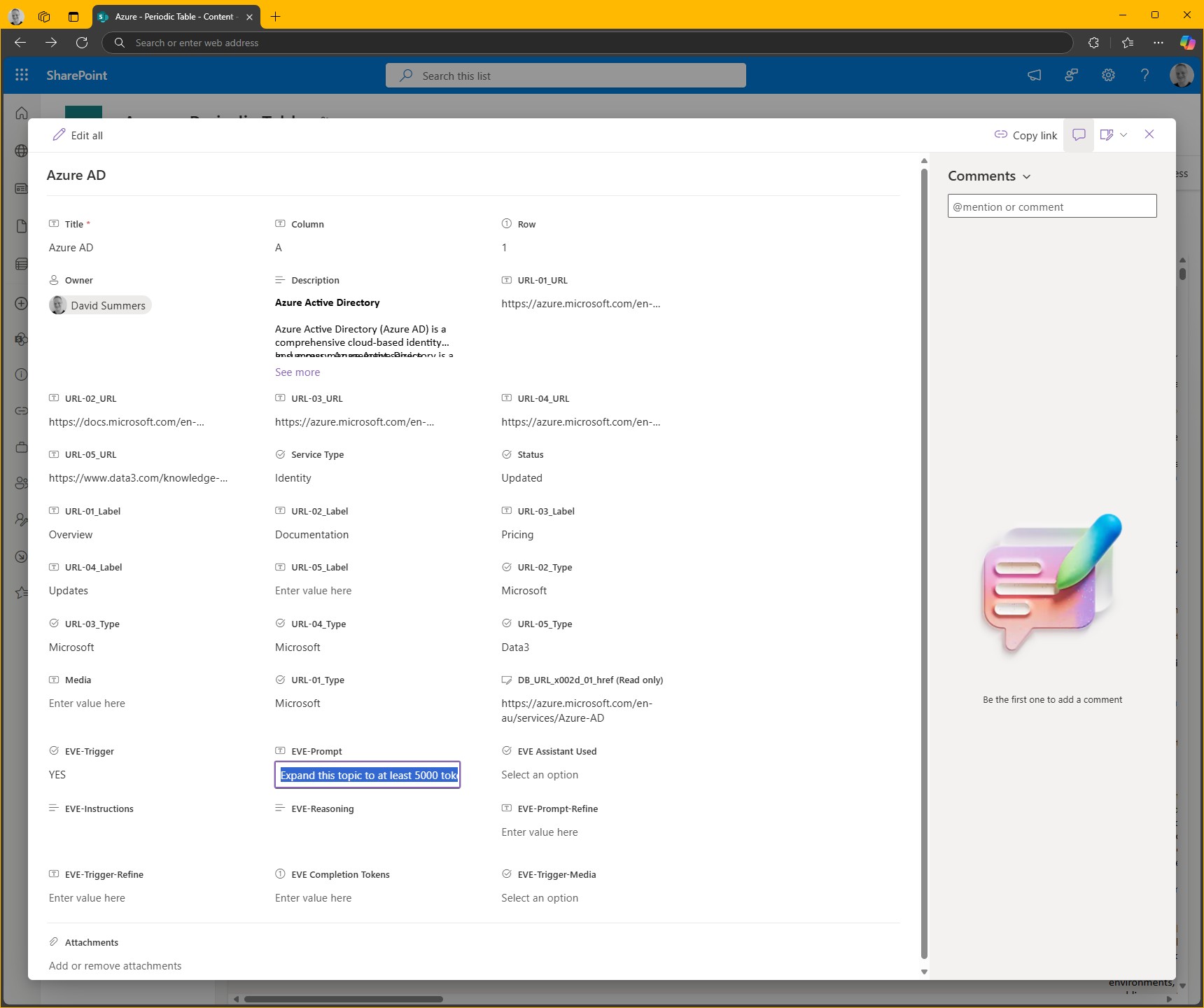Click the megaphone announcements icon
1204x1008 pixels.
point(1034,75)
